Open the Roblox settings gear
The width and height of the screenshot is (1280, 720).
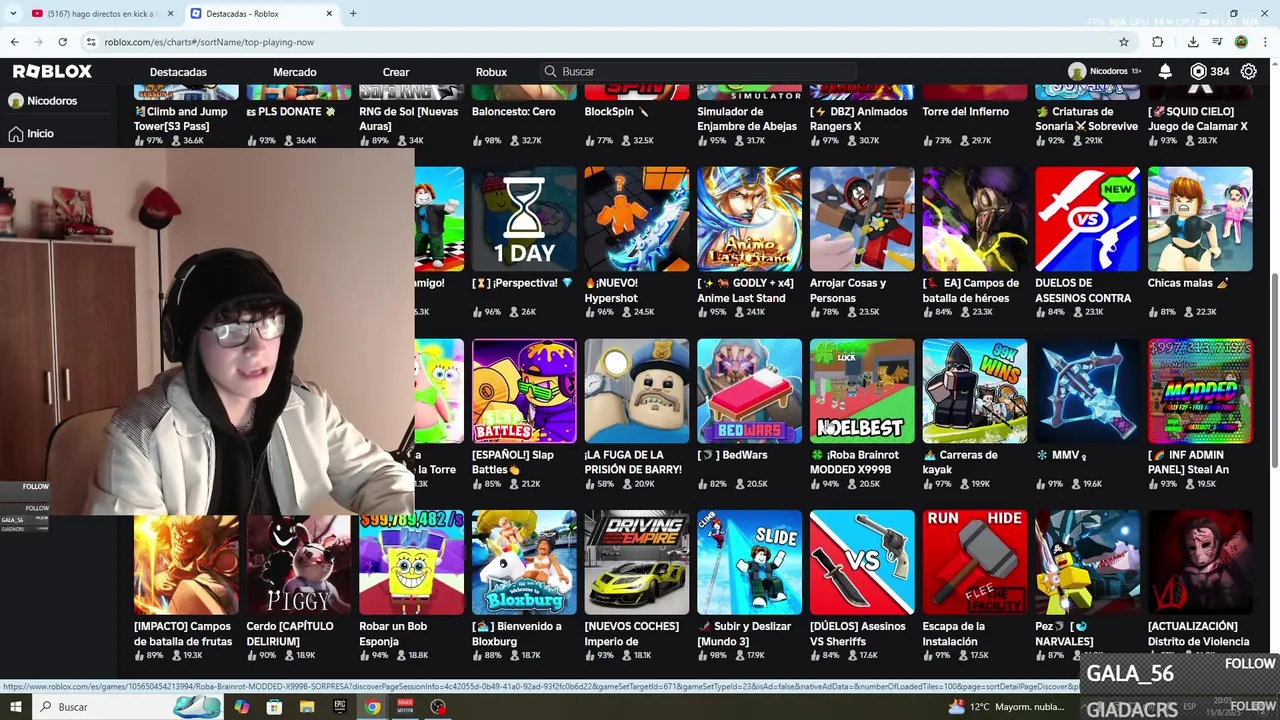1248,72
